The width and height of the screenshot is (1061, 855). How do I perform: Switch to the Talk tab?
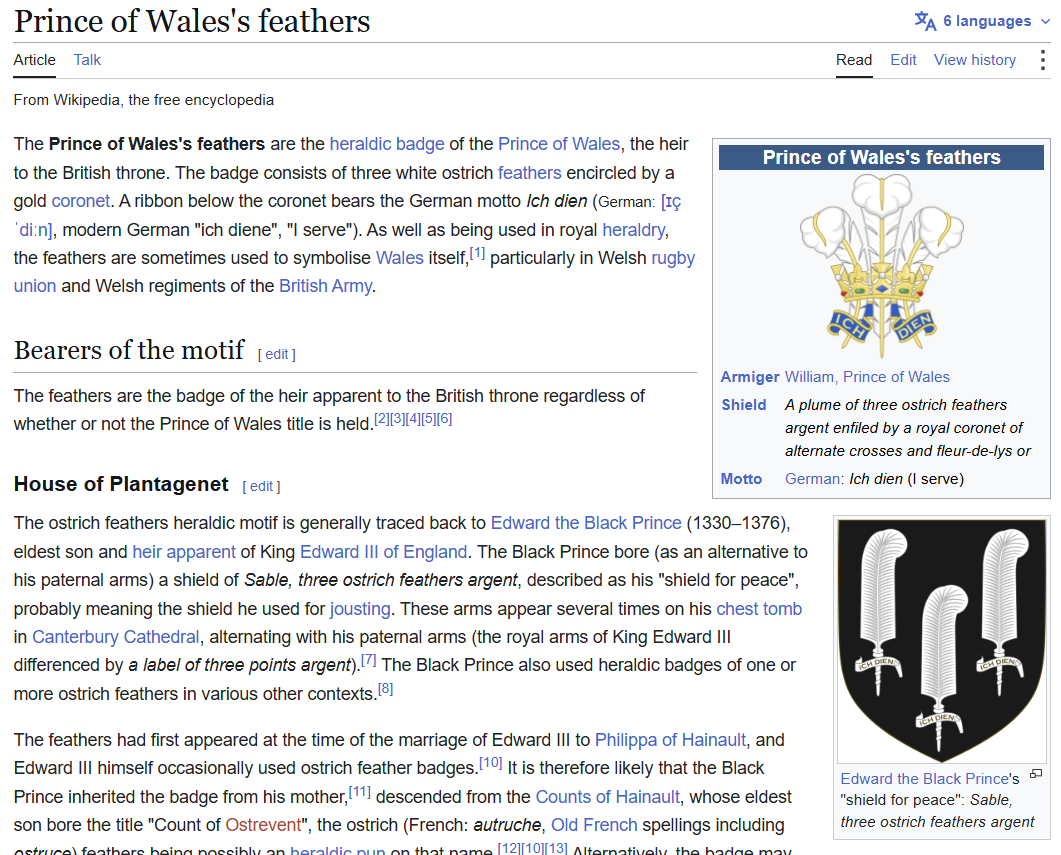click(x=87, y=60)
